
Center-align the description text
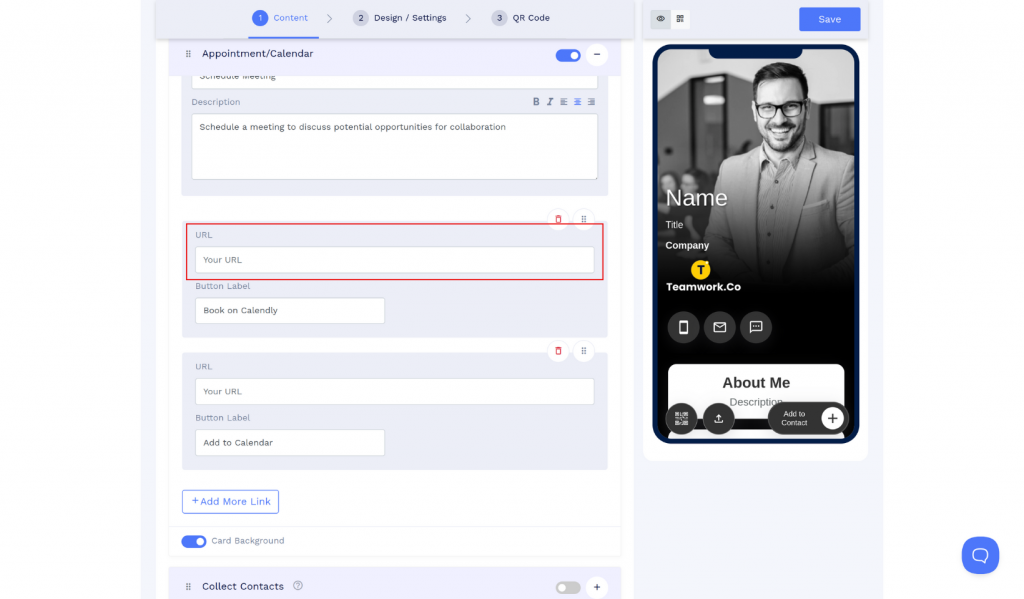577,102
